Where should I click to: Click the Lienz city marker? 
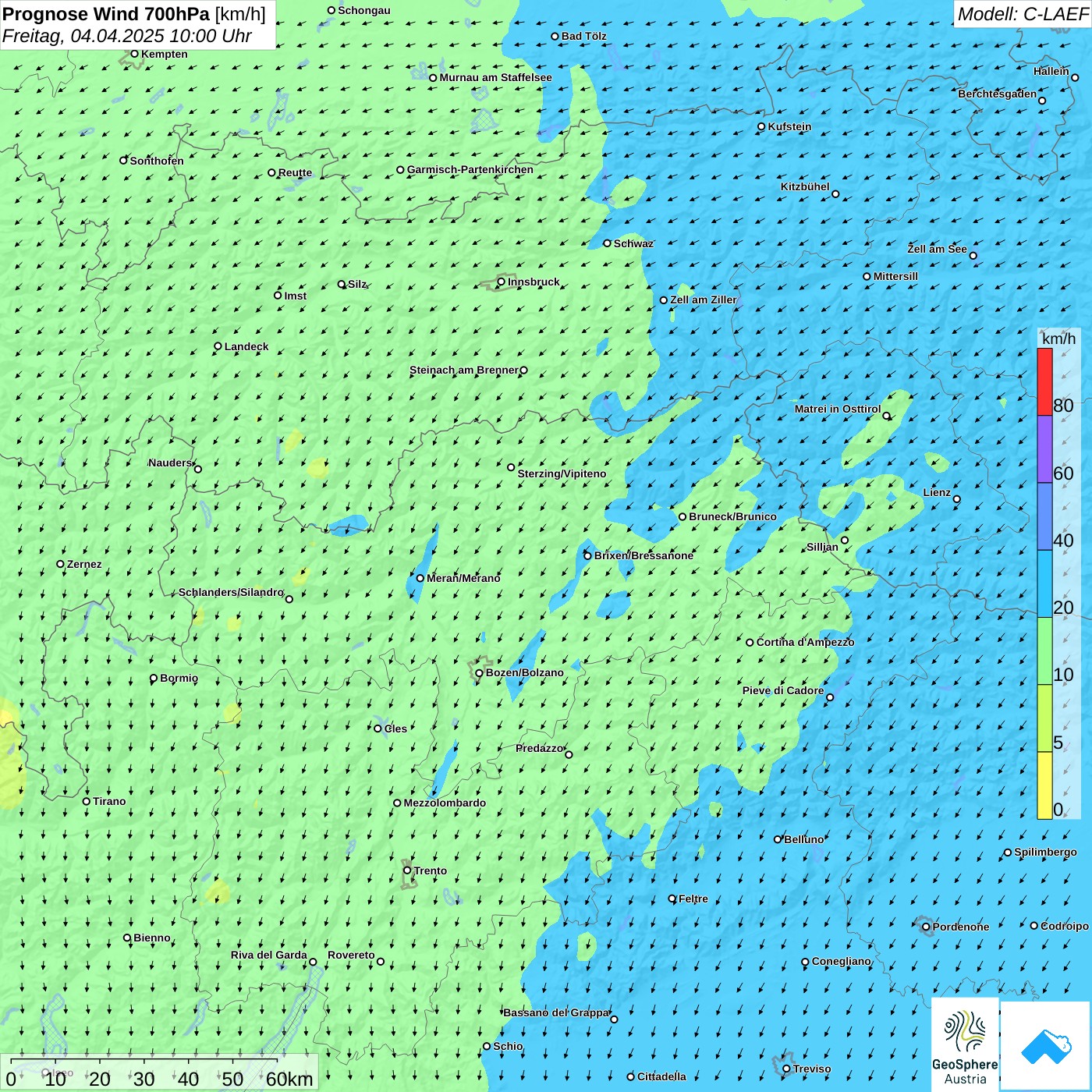pos(957,499)
